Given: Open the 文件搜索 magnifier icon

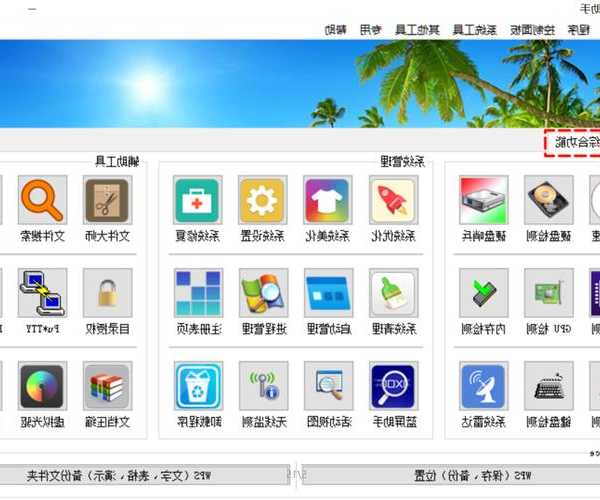Looking at the screenshot, I should coord(42,201).
